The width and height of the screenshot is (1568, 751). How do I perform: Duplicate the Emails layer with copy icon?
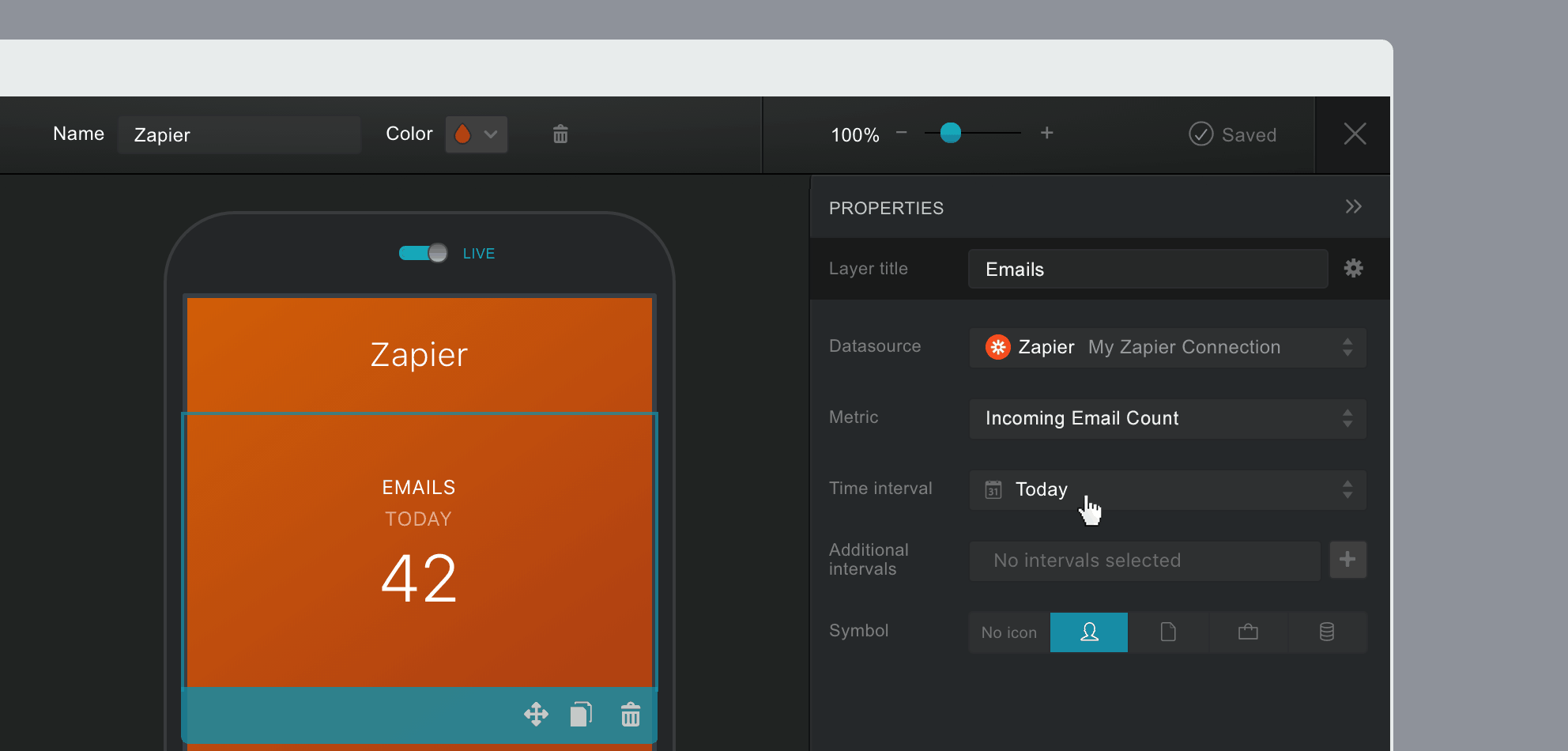click(581, 715)
